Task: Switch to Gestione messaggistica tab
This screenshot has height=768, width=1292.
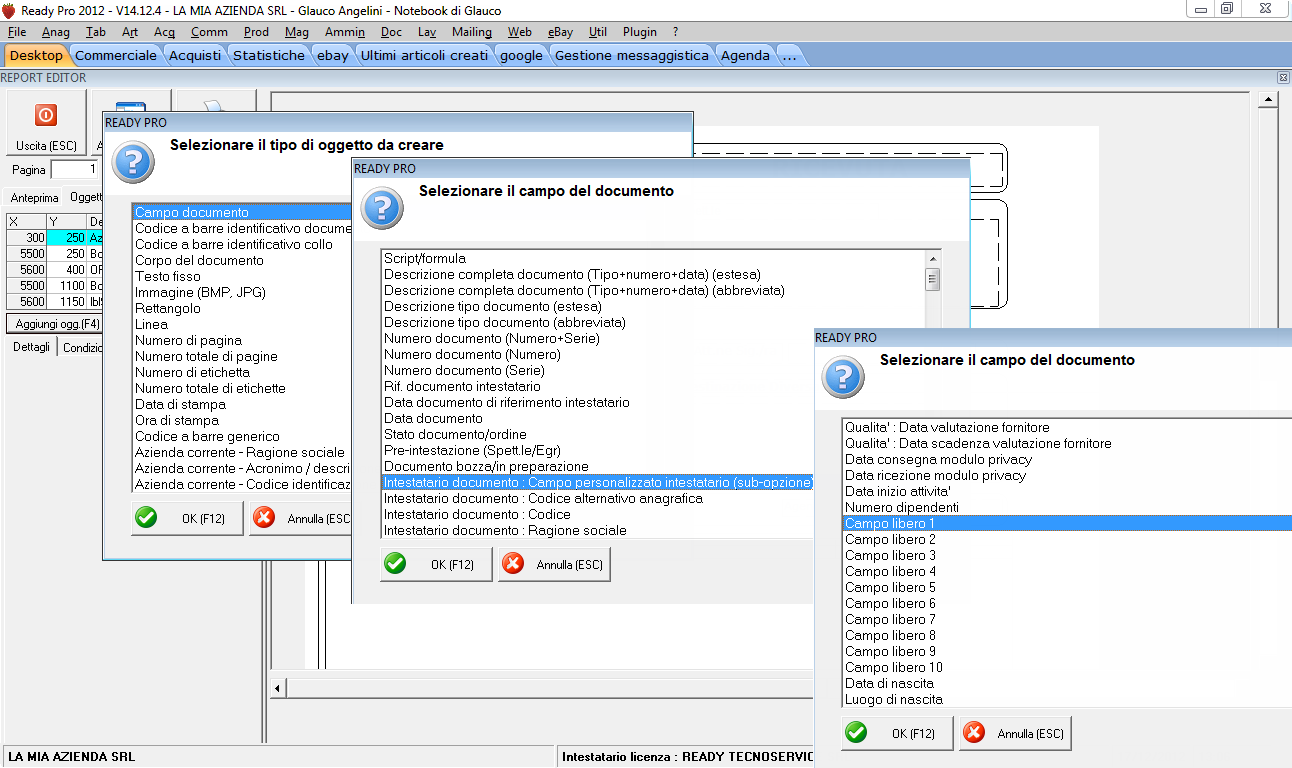Action: [632, 55]
